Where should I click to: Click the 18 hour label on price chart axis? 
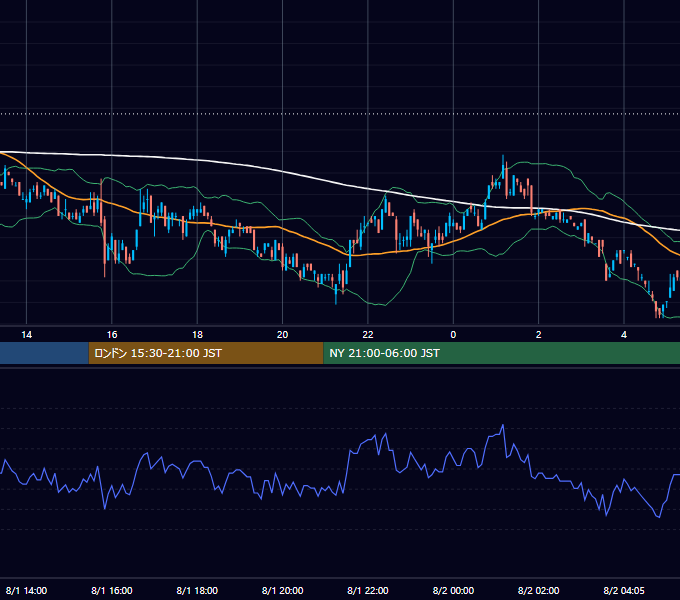point(197,335)
